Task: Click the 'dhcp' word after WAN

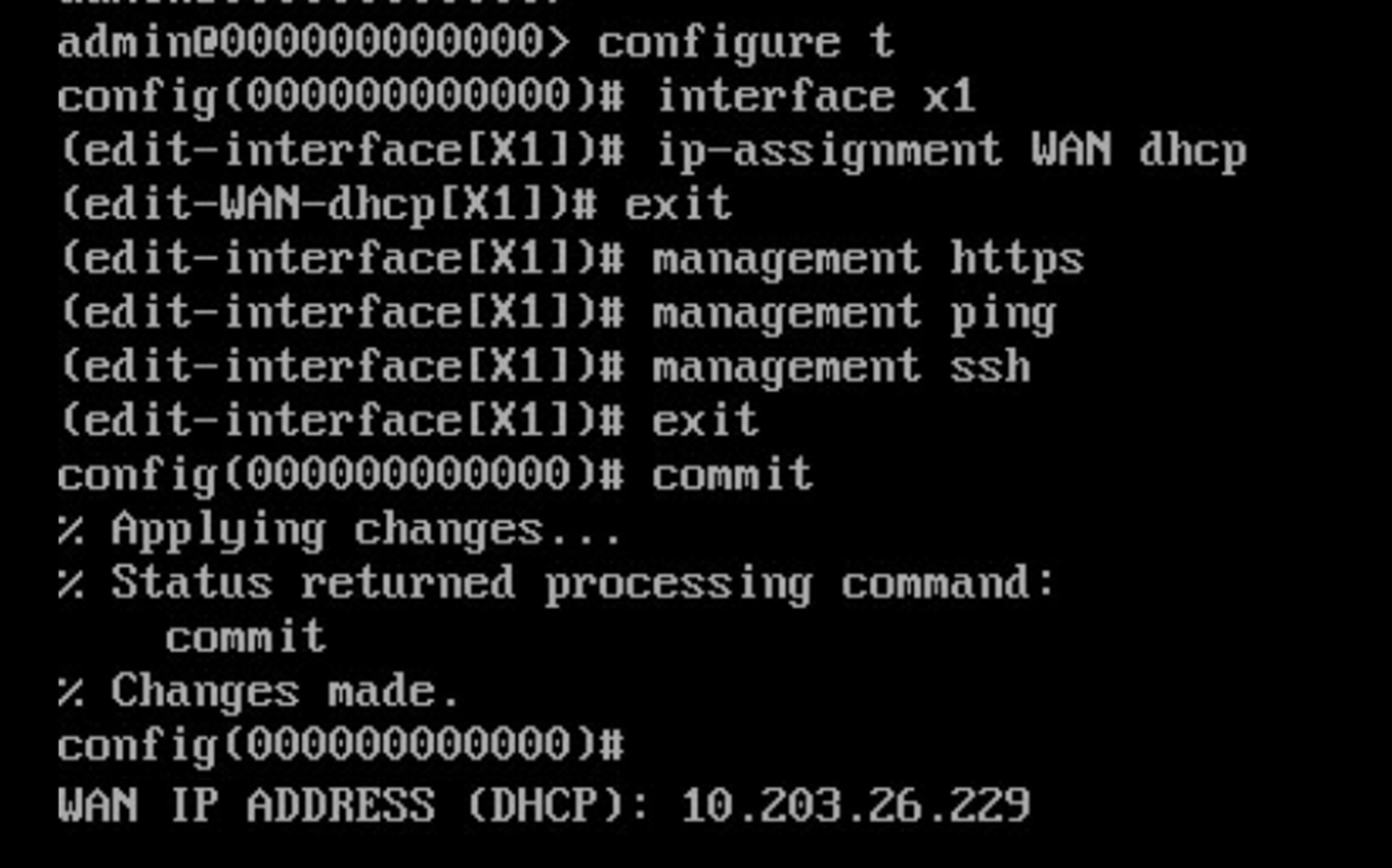Action: coord(1191,151)
